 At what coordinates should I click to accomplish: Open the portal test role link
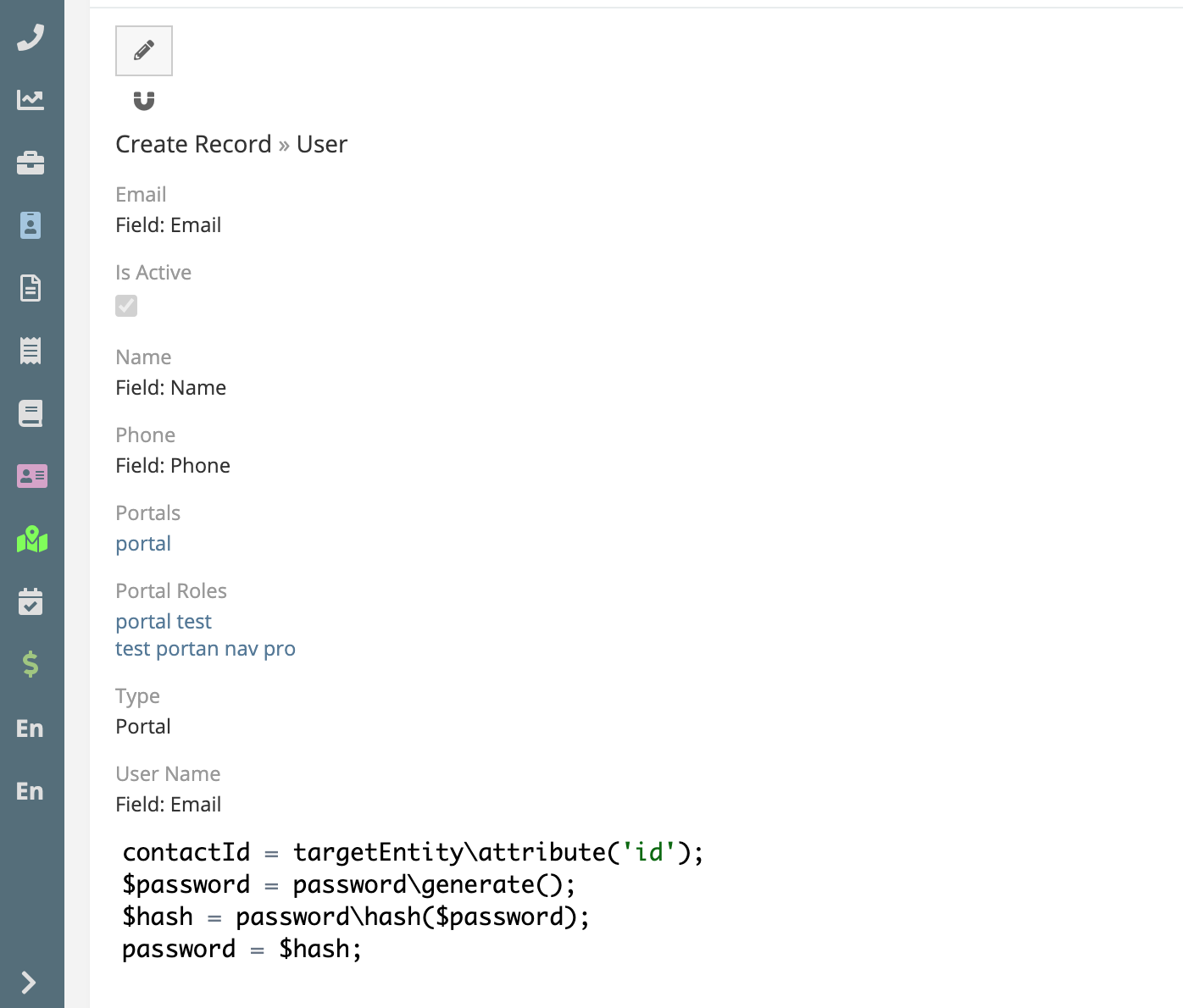click(x=164, y=622)
